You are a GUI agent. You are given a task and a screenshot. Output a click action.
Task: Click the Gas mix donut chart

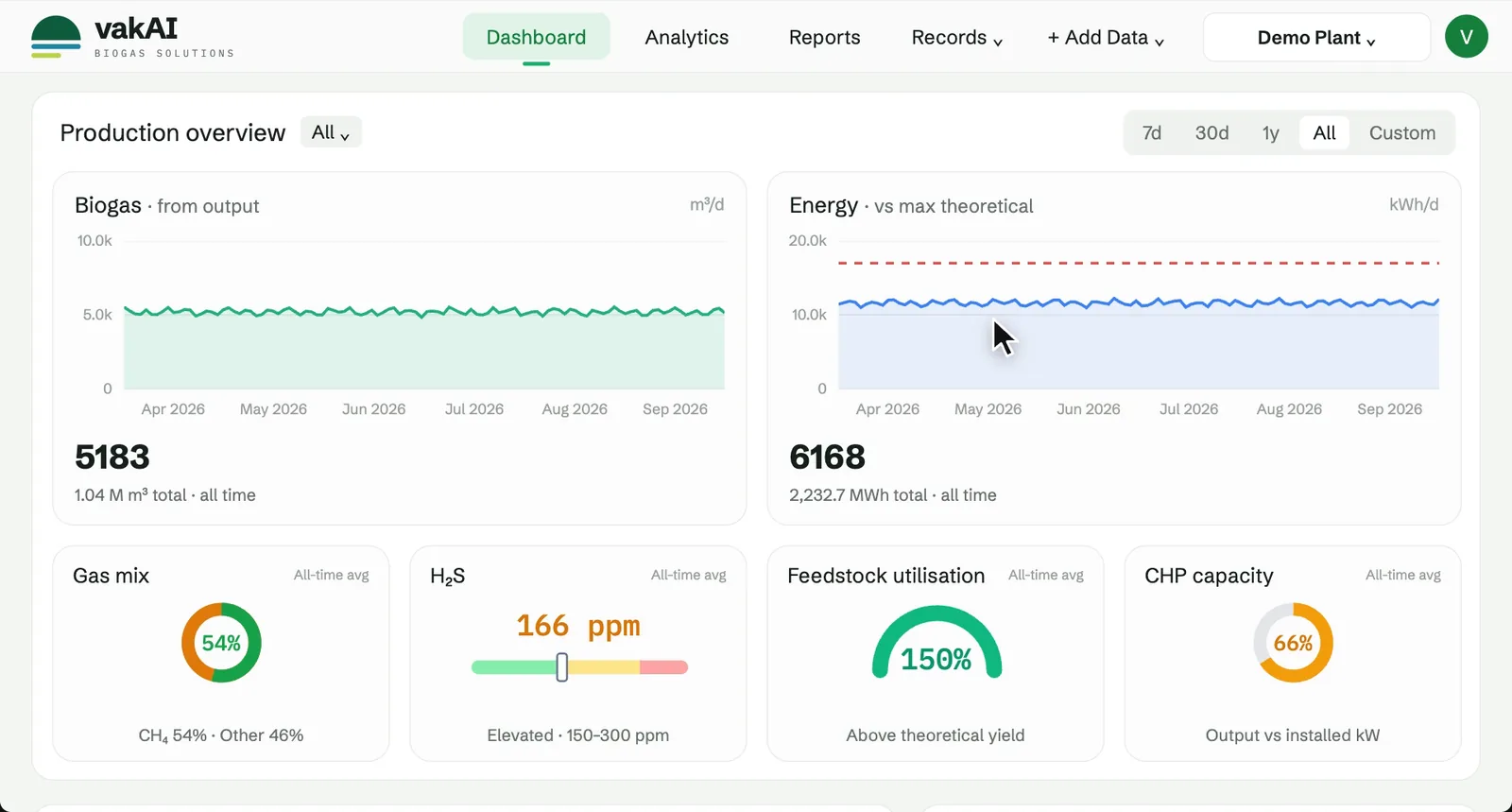click(221, 643)
